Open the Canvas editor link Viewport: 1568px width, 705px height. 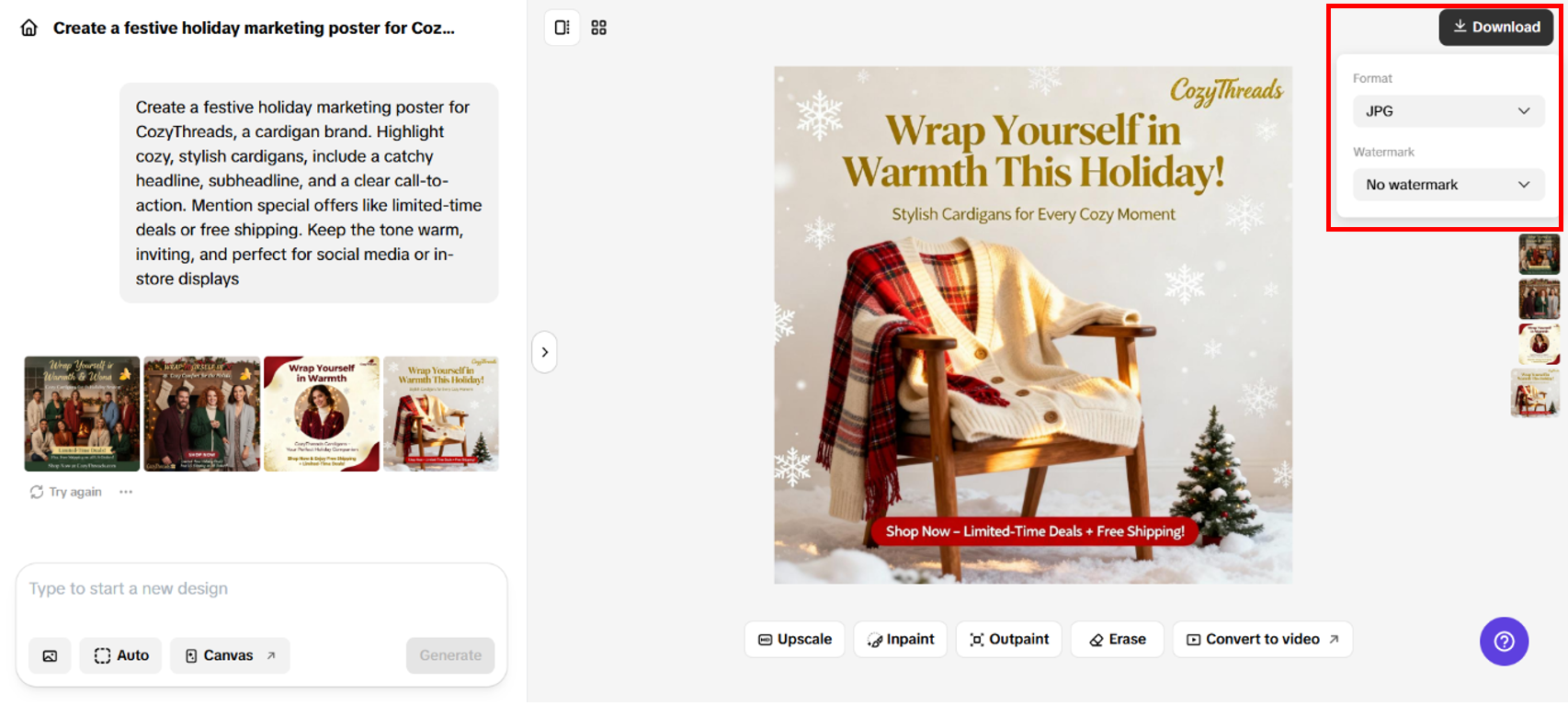click(x=230, y=655)
